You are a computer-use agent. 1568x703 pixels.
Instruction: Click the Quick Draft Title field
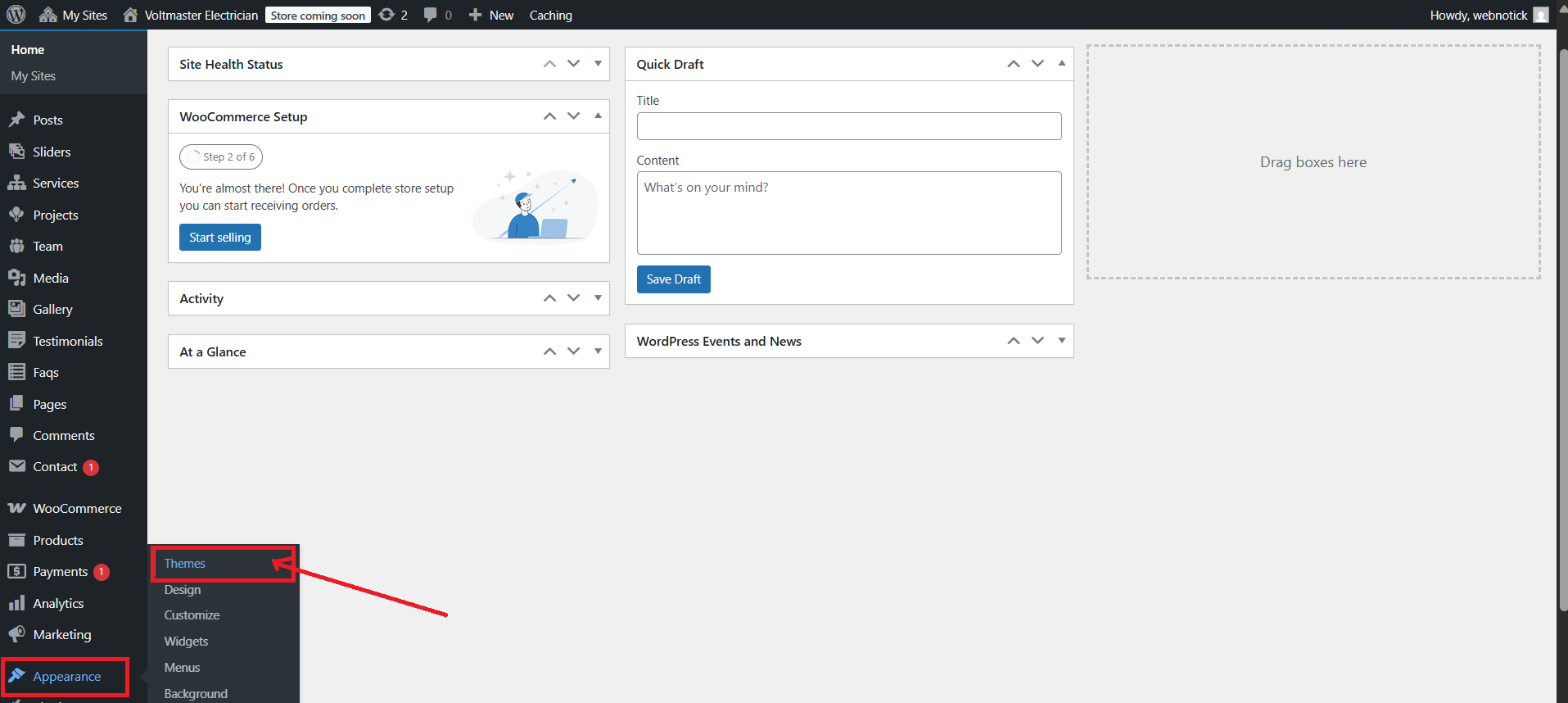848,126
